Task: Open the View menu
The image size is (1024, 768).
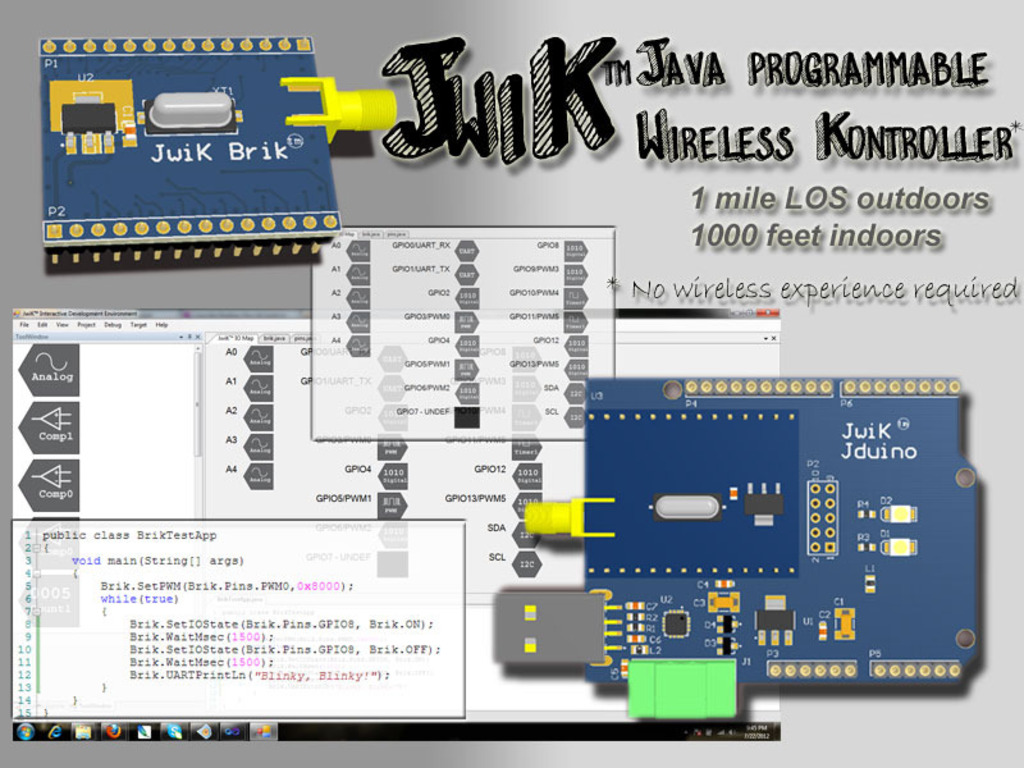Action: 62,325
